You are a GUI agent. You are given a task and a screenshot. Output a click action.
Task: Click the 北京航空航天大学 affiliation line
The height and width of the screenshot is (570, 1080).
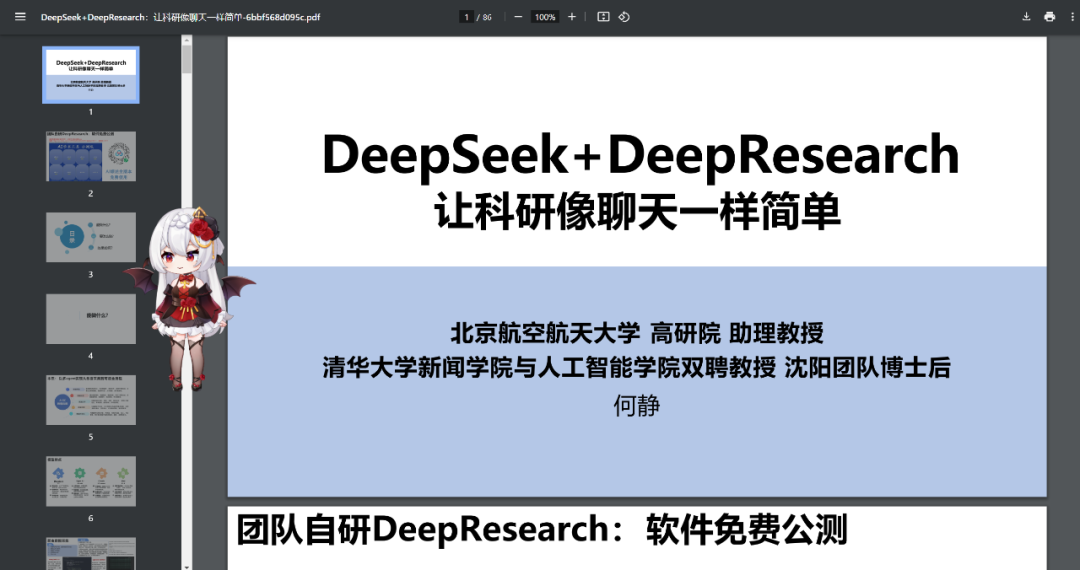[x=637, y=333]
